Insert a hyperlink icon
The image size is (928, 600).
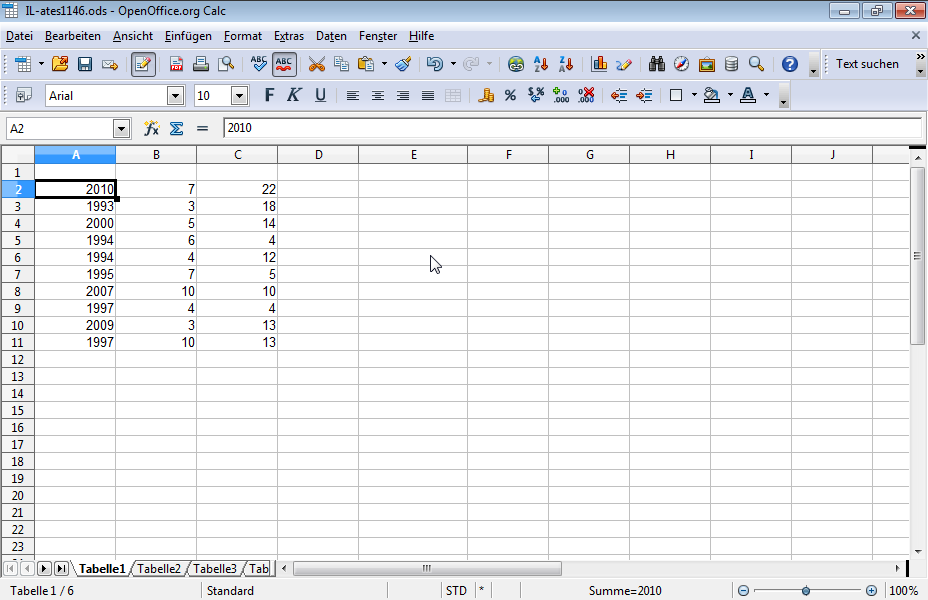pyautogui.click(x=516, y=64)
